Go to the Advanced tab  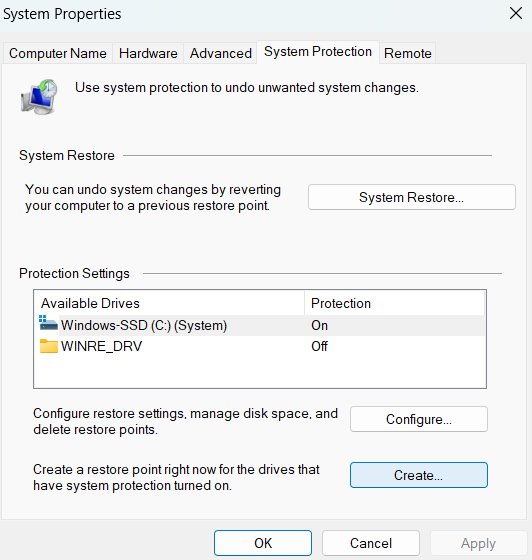pyautogui.click(x=221, y=53)
